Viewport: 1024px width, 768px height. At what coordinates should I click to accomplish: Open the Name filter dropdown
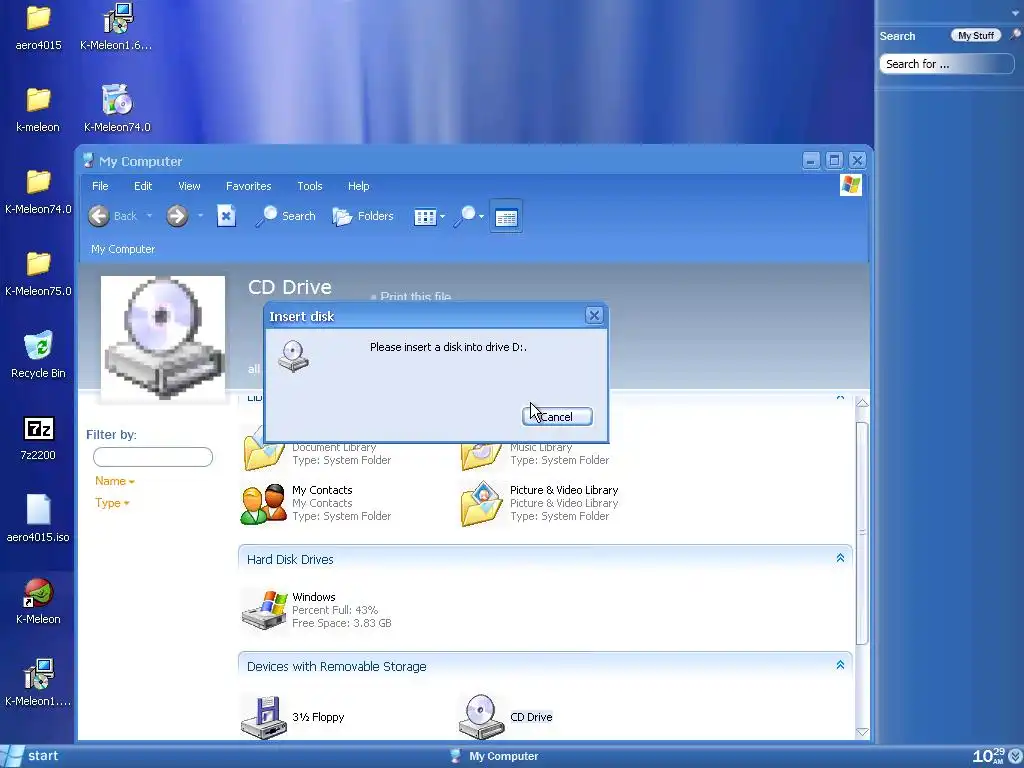[114, 481]
